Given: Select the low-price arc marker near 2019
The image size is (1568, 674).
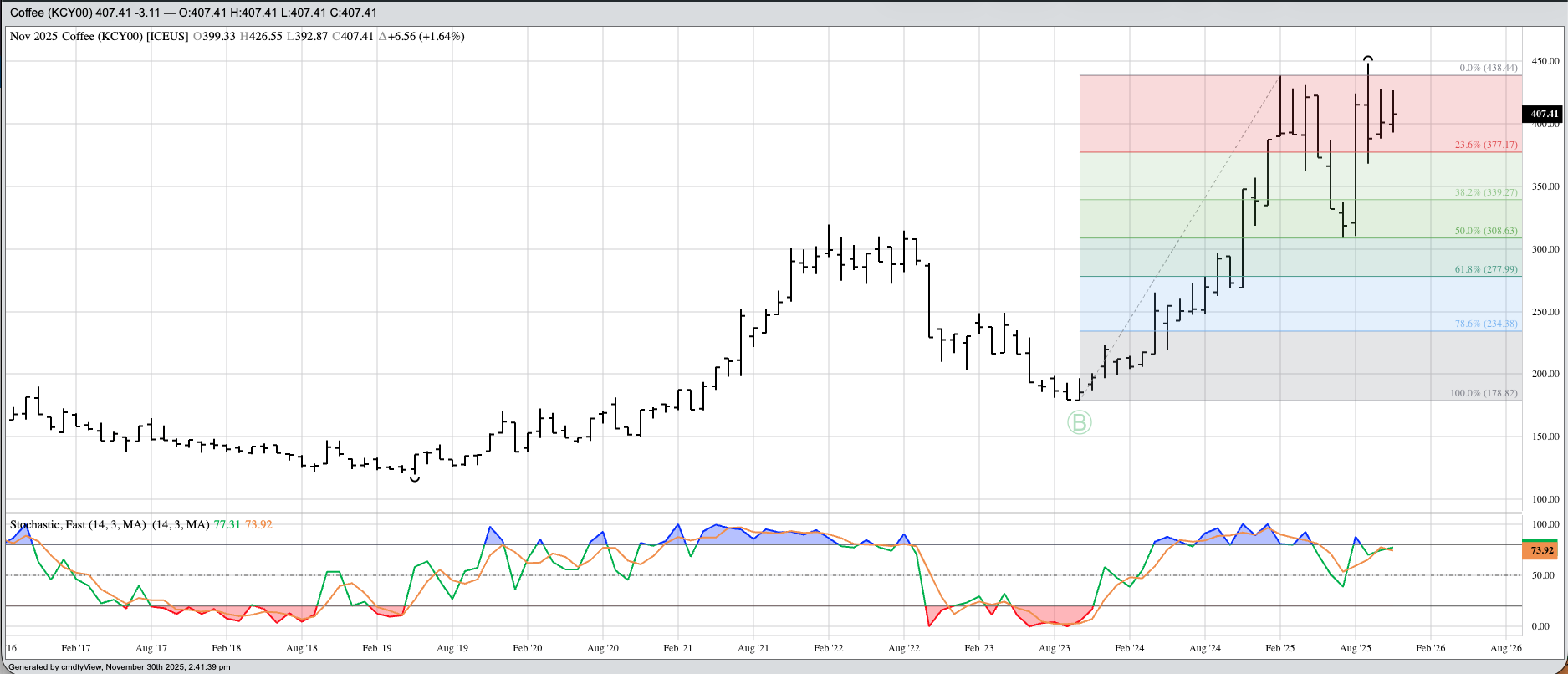Looking at the screenshot, I should click(415, 478).
